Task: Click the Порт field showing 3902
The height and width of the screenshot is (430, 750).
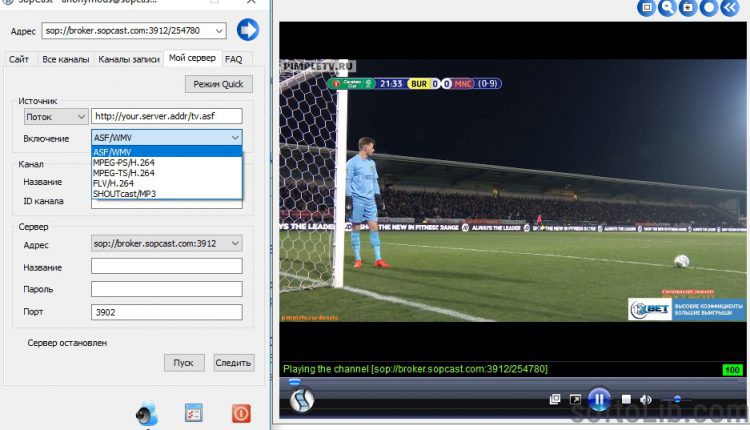Action: coord(166,312)
